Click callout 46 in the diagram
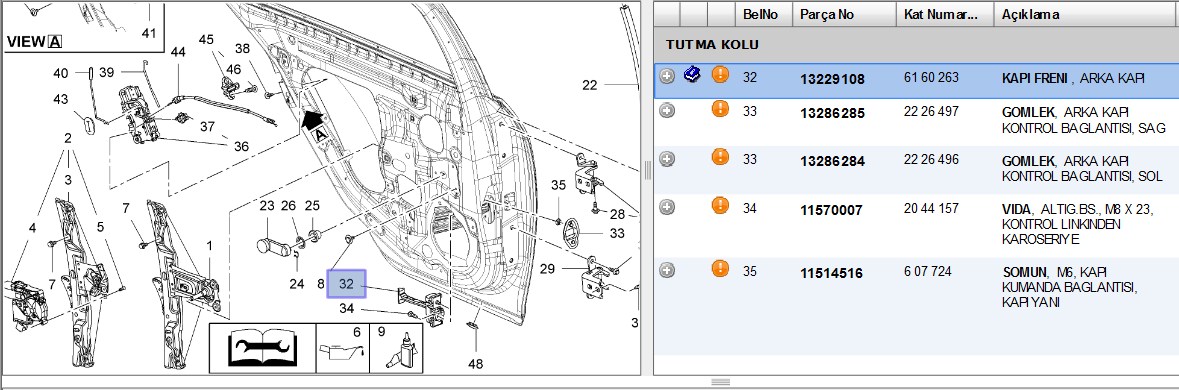1179x390 pixels. pos(234,69)
